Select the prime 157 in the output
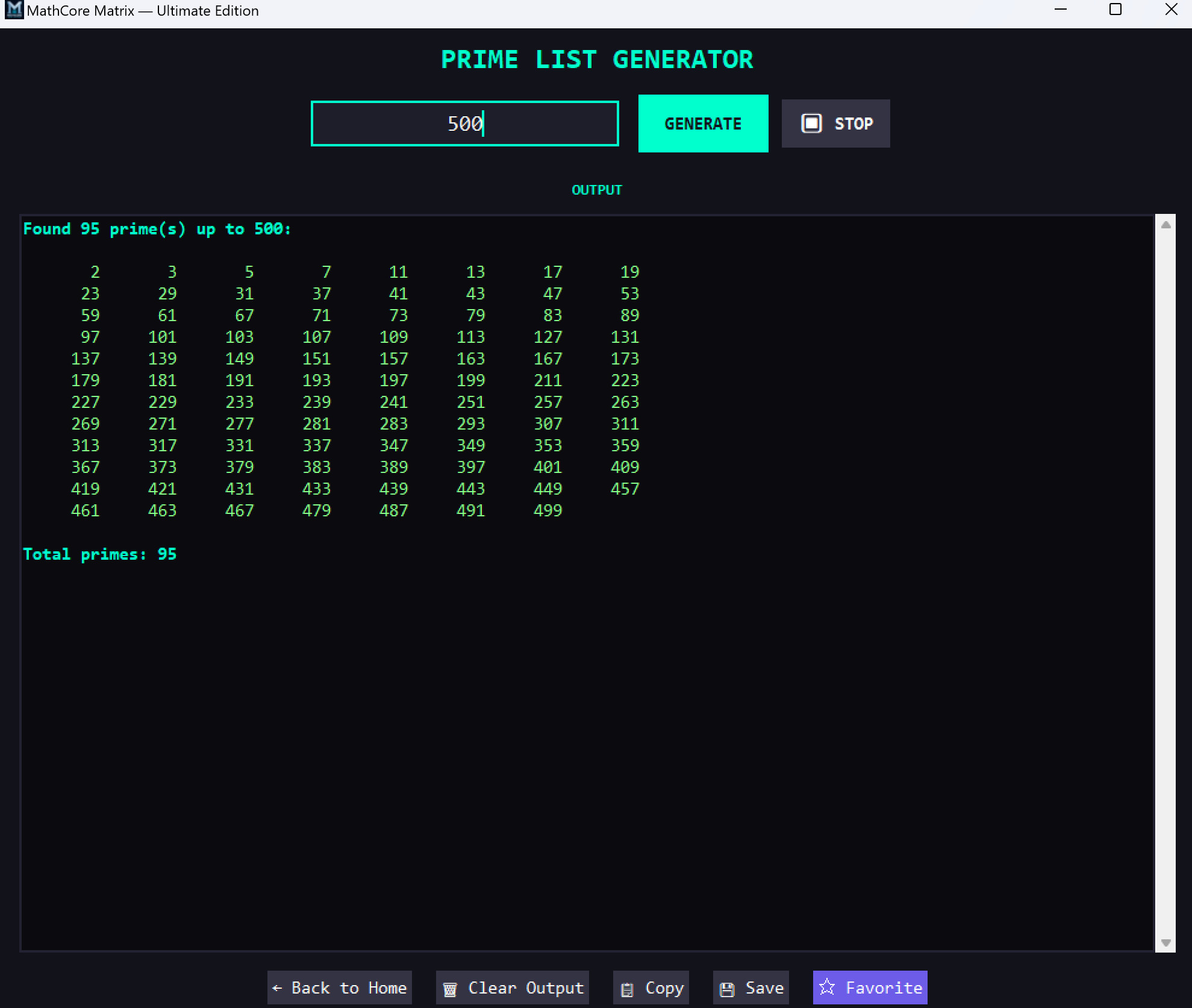Screen dimensions: 1192x1008 pyautogui.click(x=393, y=359)
